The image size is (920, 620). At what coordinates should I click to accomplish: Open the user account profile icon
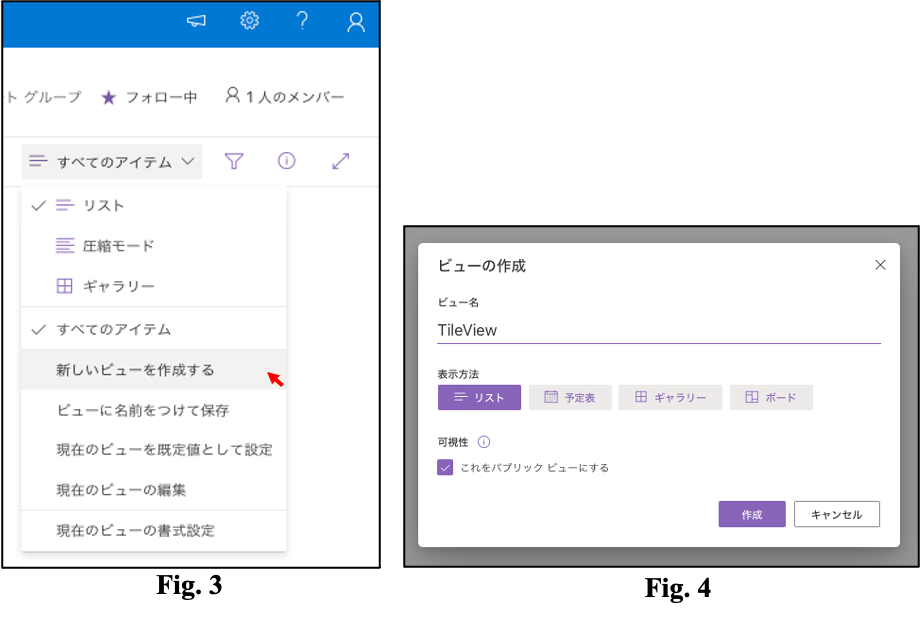tap(356, 22)
